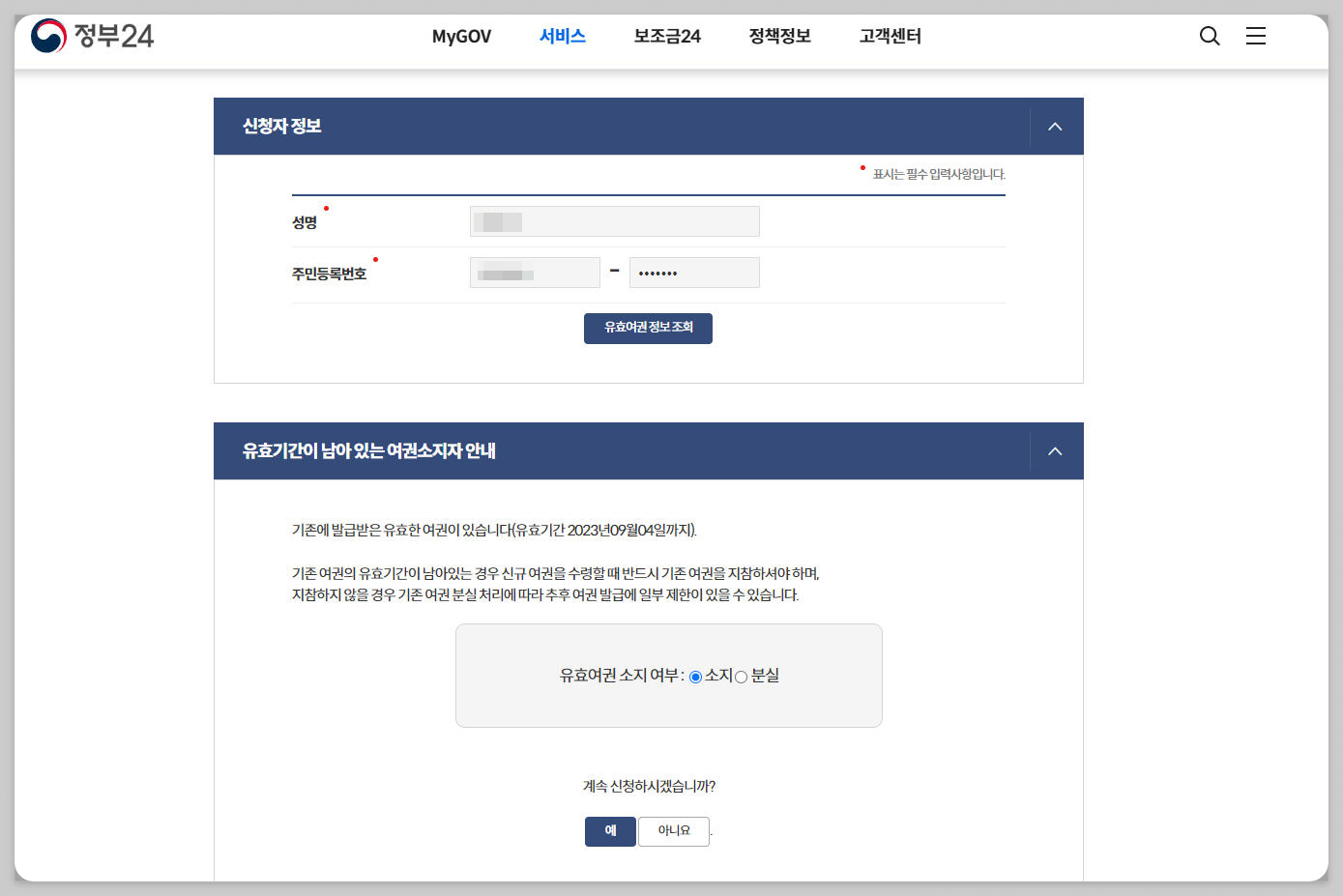Viewport: 1343px width, 896px height.
Task: Collapse the 신청자 정보 section
Action: click(1055, 127)
